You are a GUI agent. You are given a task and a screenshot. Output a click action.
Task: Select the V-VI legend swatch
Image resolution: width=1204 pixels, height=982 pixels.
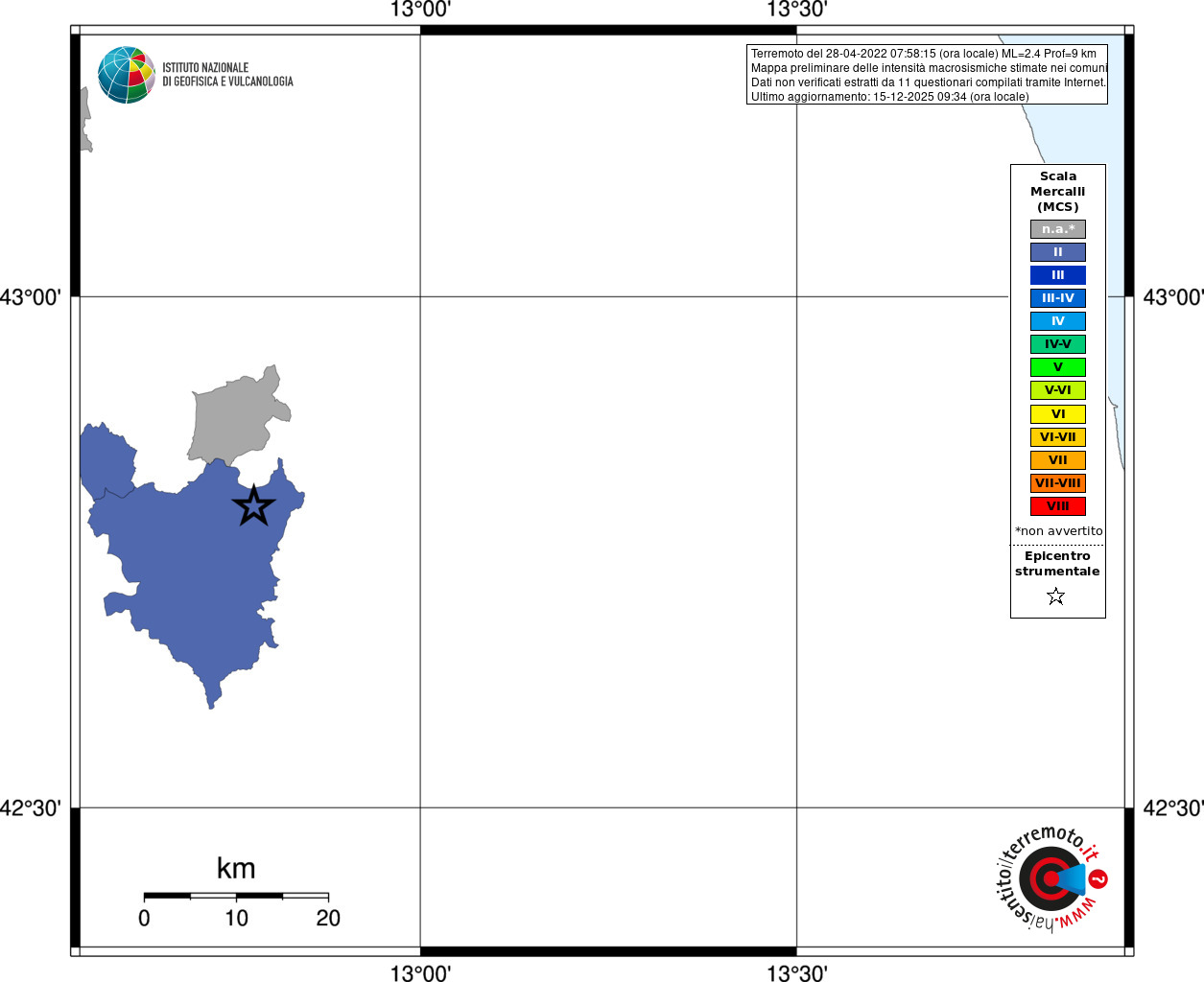(1058, 390)
